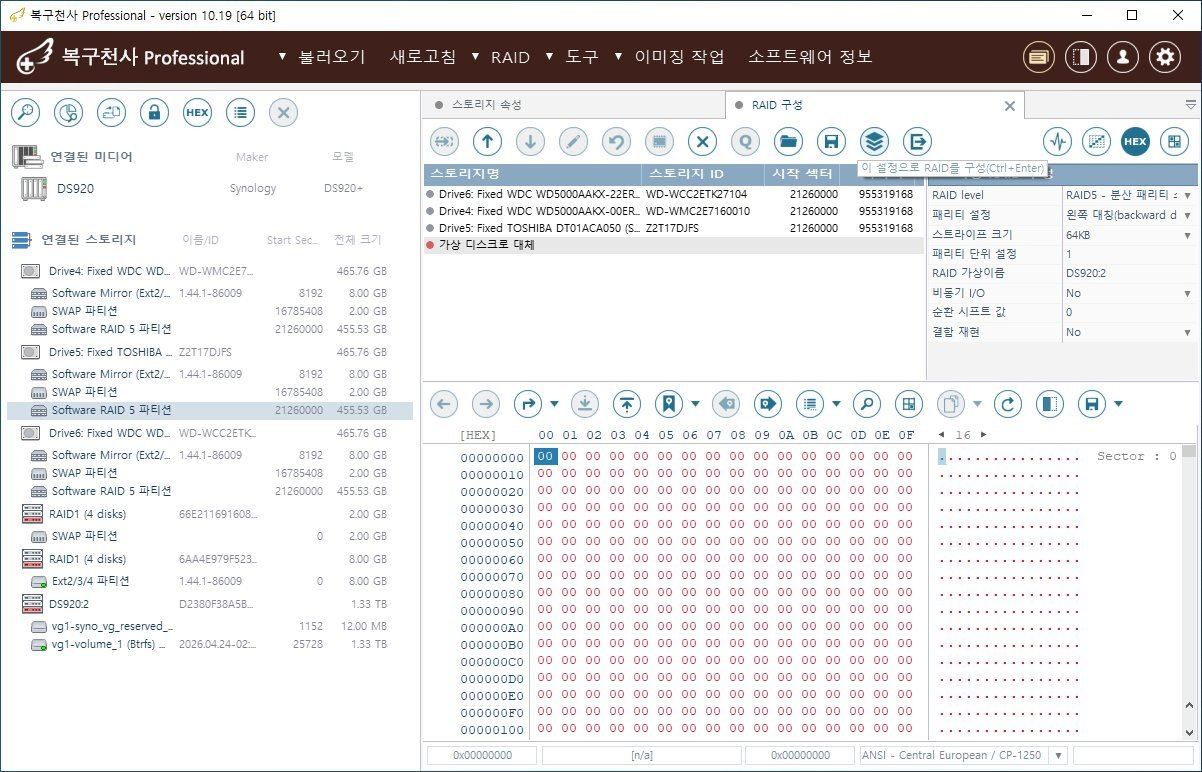Open the 이미징 작업 menu

(669, 57)
